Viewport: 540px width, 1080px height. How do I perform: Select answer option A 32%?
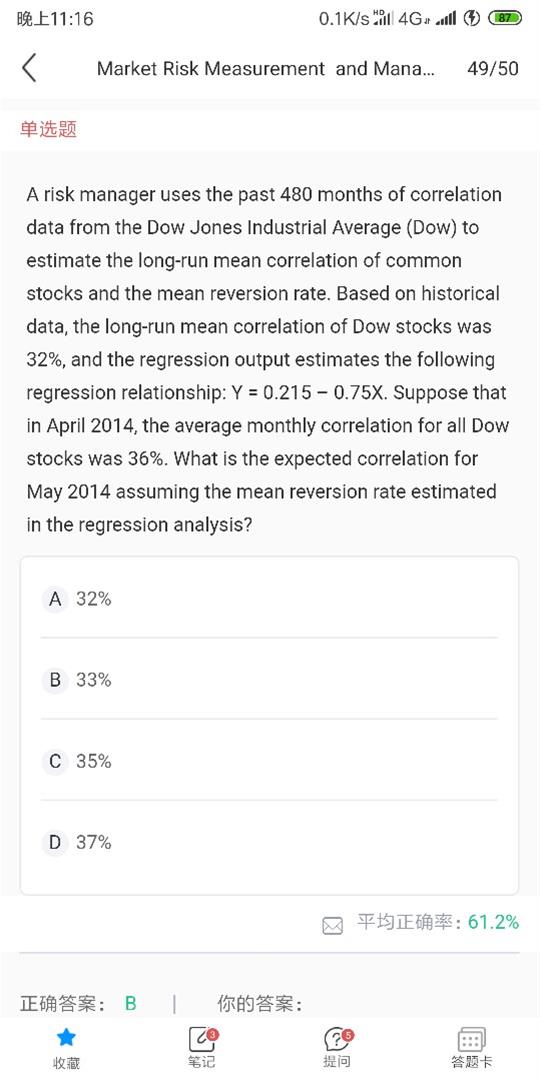click(269, 599)
